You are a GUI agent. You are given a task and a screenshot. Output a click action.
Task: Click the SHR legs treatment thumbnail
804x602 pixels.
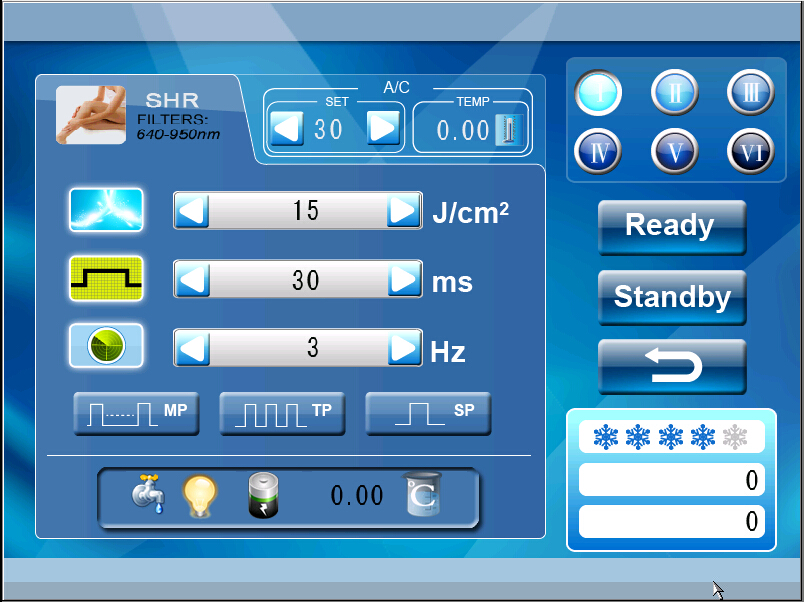pyautogui.click(x=91, y=116)
